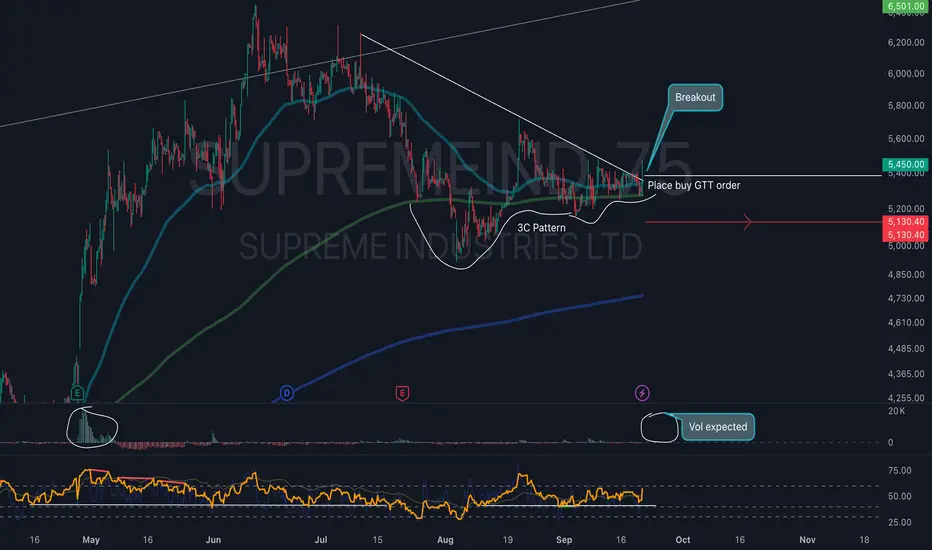Open the purple lightning event marker
Viewport: 932px width, 550px height.
click(642, 392)
